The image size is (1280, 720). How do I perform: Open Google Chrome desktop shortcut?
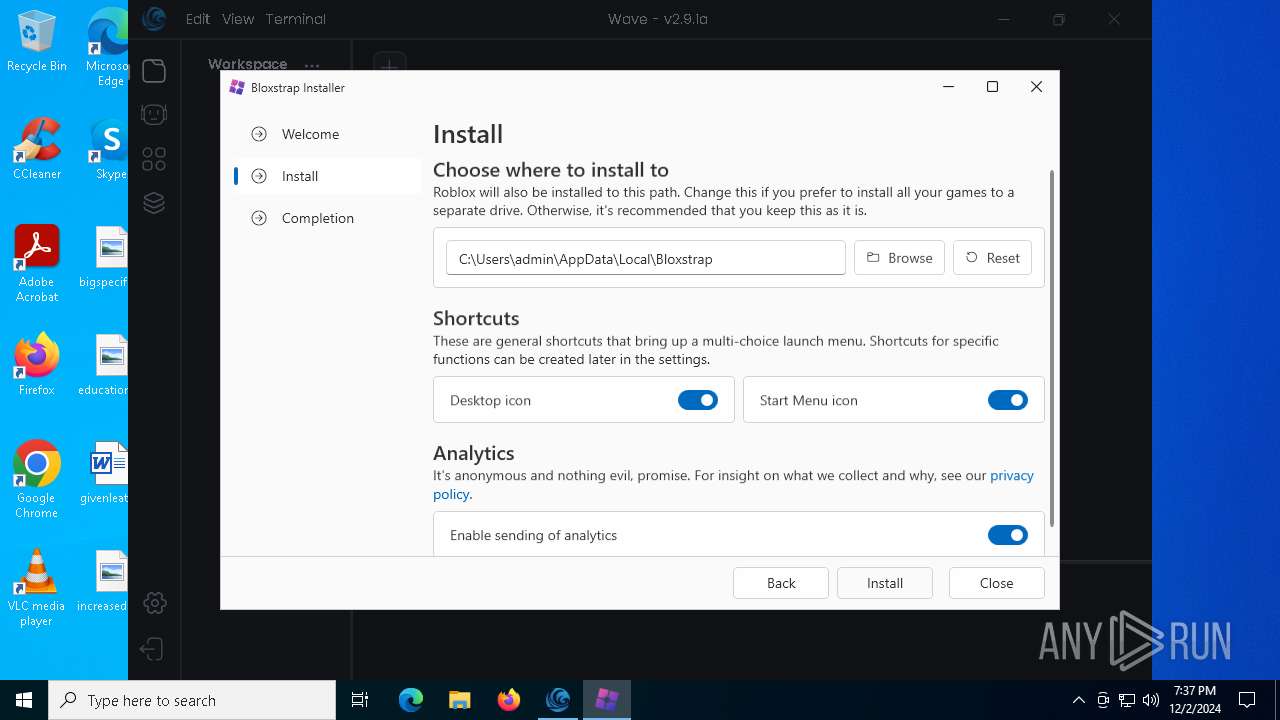click(37, 479)
